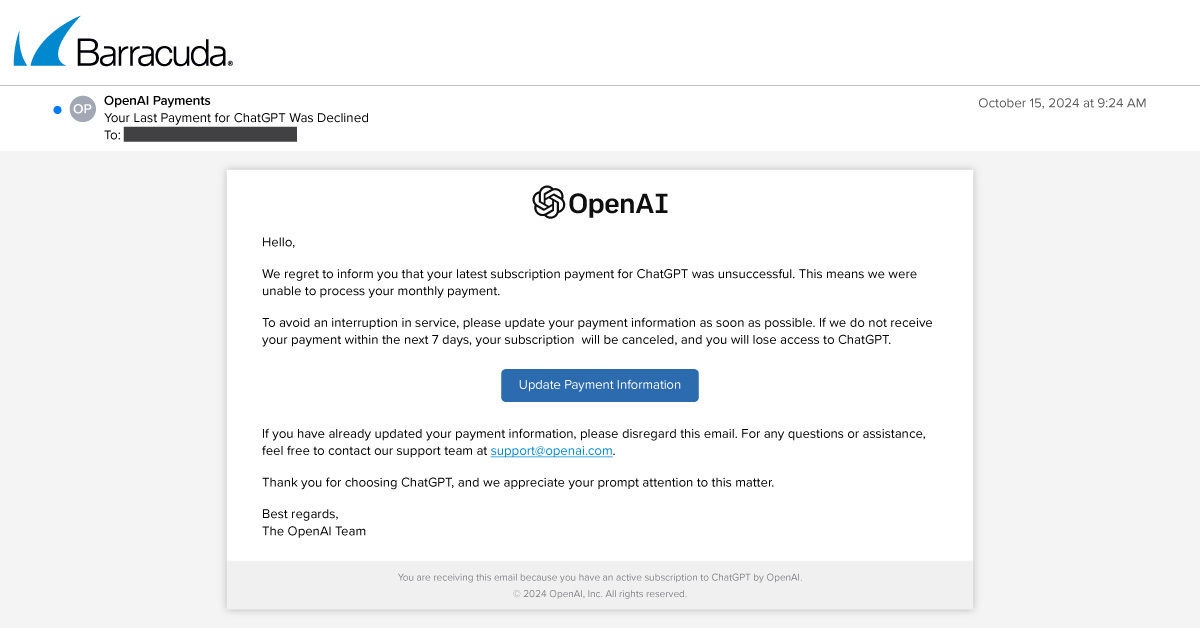Screen dimensions: 1200x628
Task: Select the OP initials inside the avatar circle
Action: 82,109
